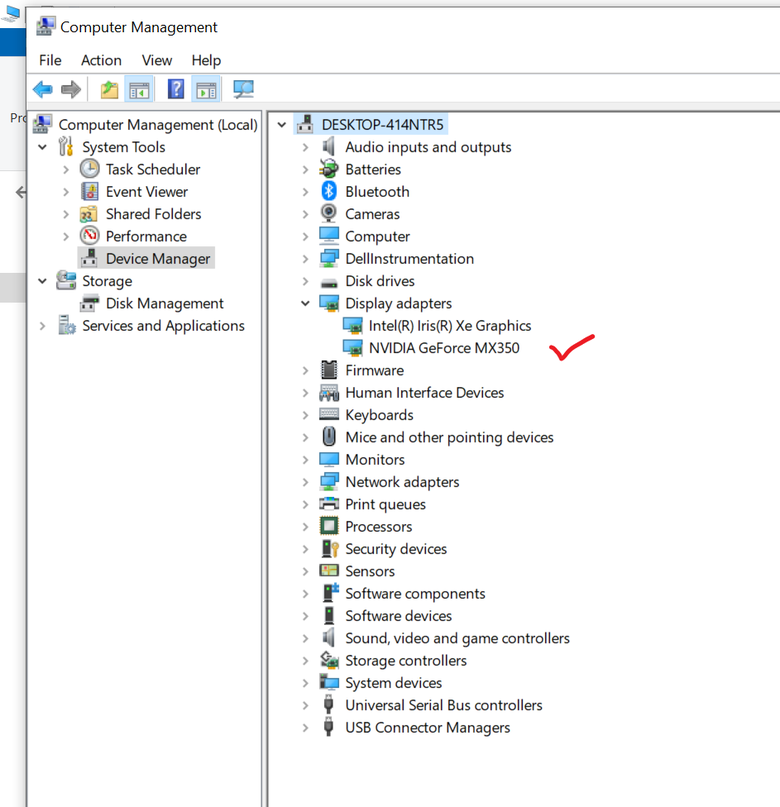Viewport: 780px width, 807px height.
Task: Click the Human Interface Devices icon
Action: click(x=329, y=393)
